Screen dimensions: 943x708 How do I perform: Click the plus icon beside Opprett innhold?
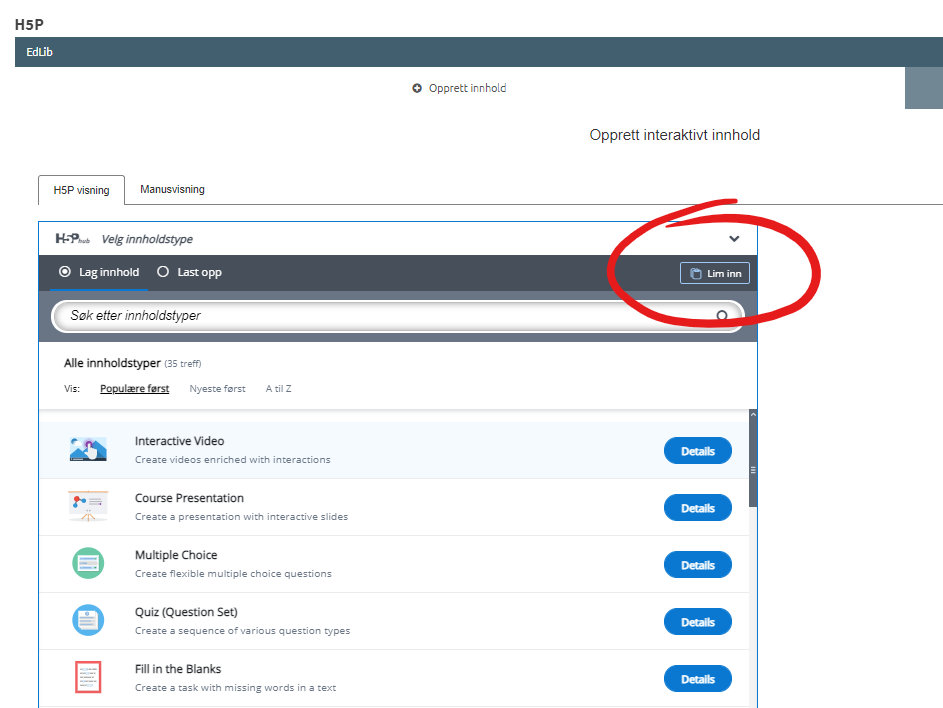point(417,88)
